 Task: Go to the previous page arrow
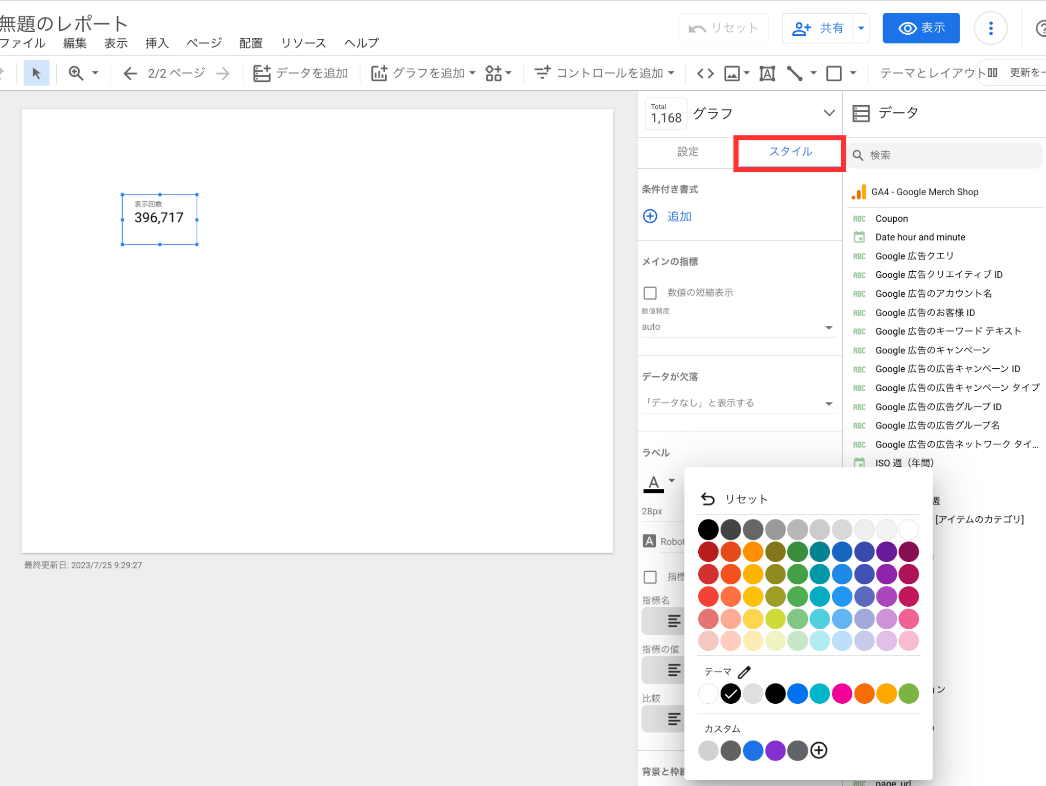point(130,73)
